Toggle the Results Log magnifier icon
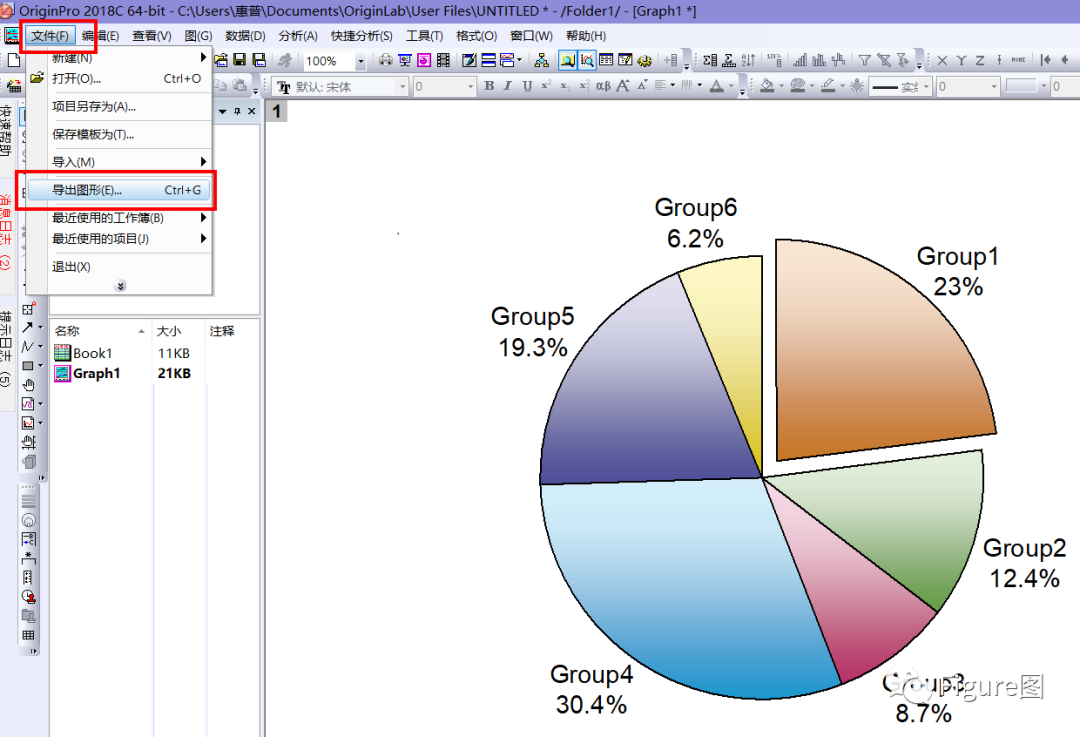 (587, 61)
